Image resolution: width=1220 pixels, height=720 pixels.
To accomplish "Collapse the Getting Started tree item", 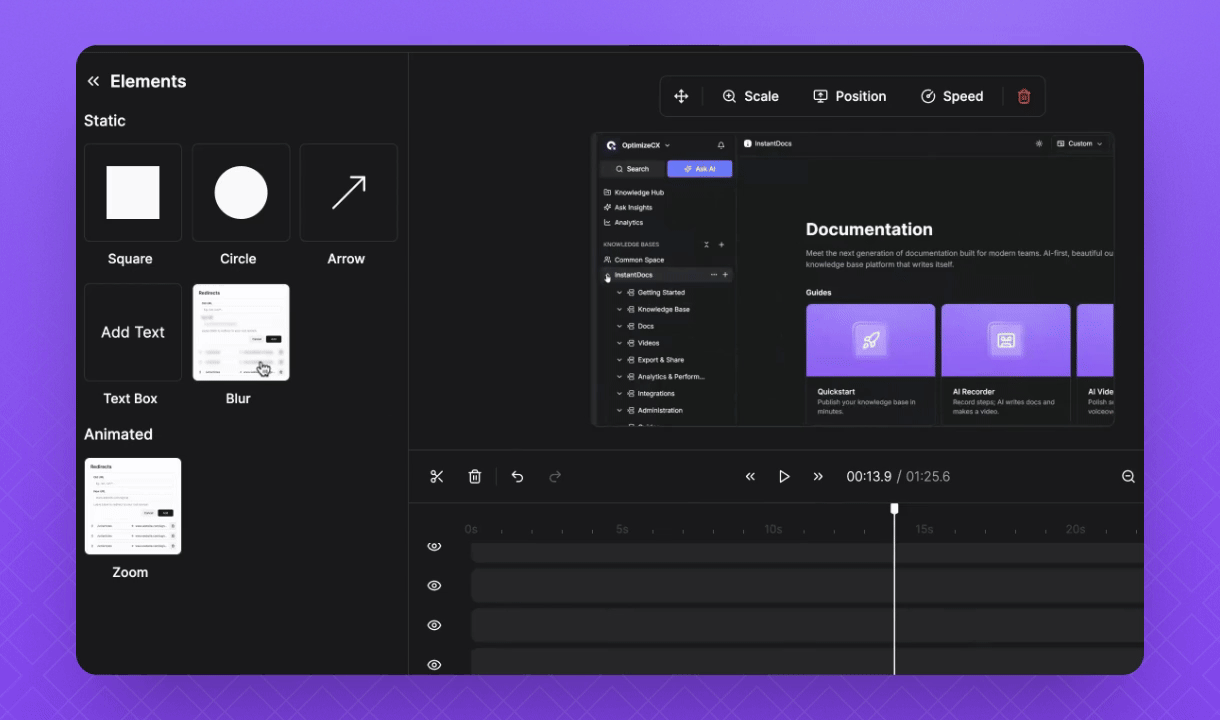I will (619, 293).
